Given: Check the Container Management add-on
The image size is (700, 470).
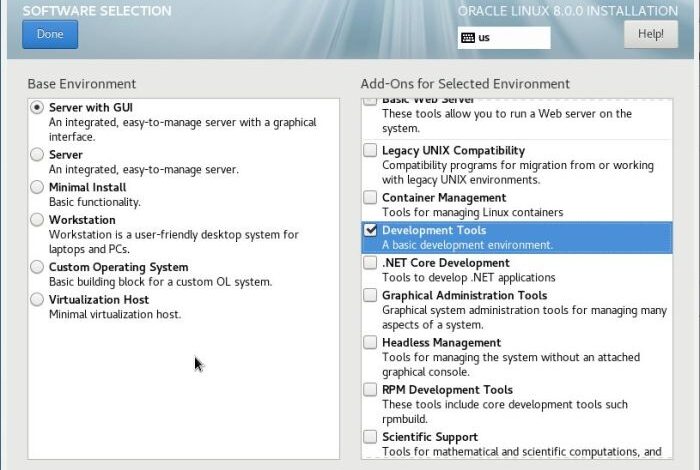Looking at the screenshot, I should [370, 197].
